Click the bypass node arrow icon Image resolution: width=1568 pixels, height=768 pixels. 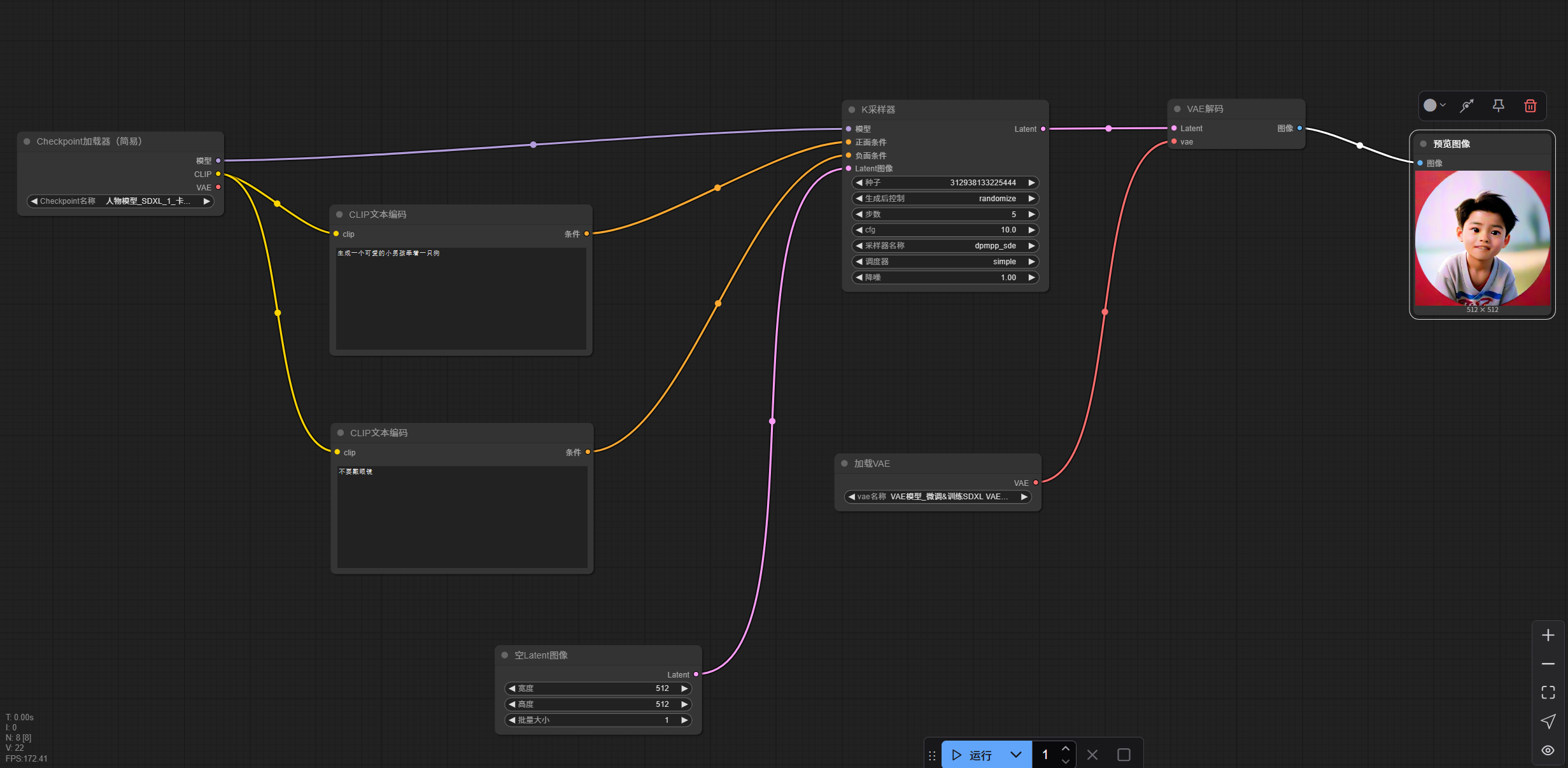[x=1467, y=106]
